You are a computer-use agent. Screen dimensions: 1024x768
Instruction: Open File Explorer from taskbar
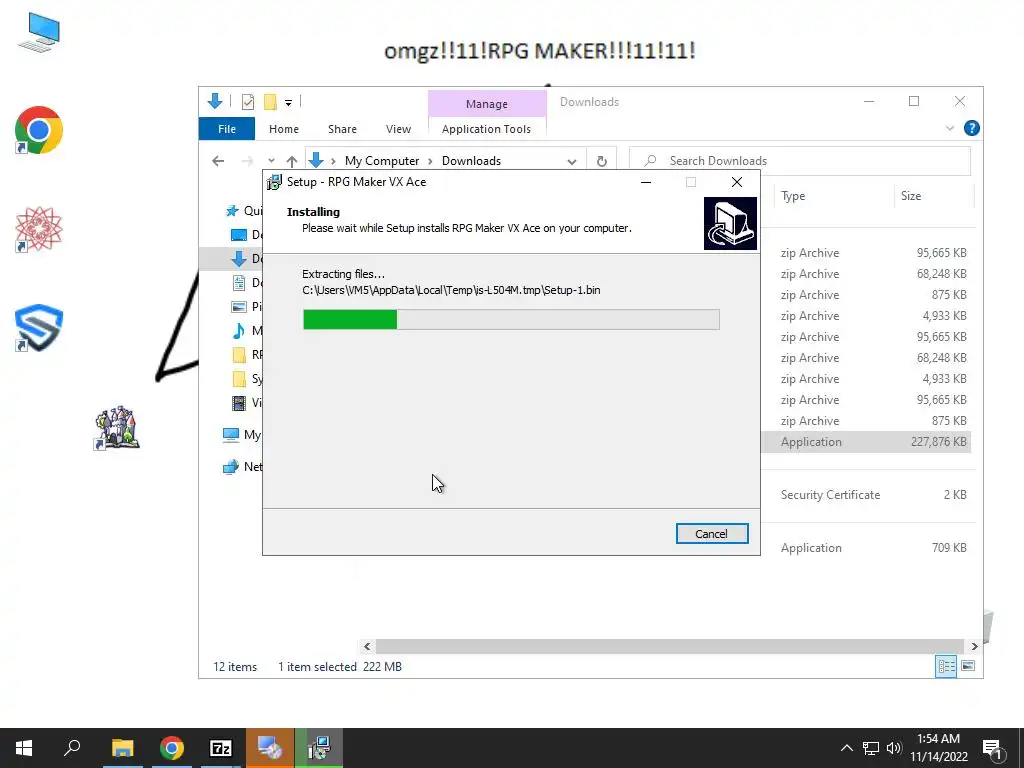coord(122,748)
